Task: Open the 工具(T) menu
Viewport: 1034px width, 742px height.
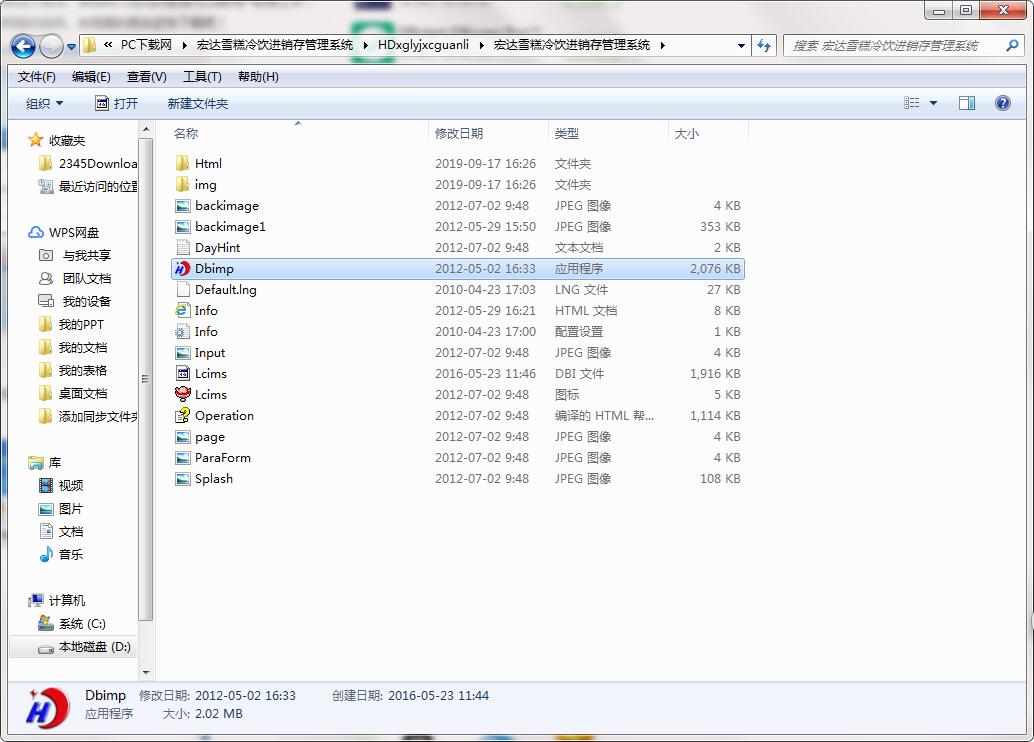Action: tap(202, 77)
